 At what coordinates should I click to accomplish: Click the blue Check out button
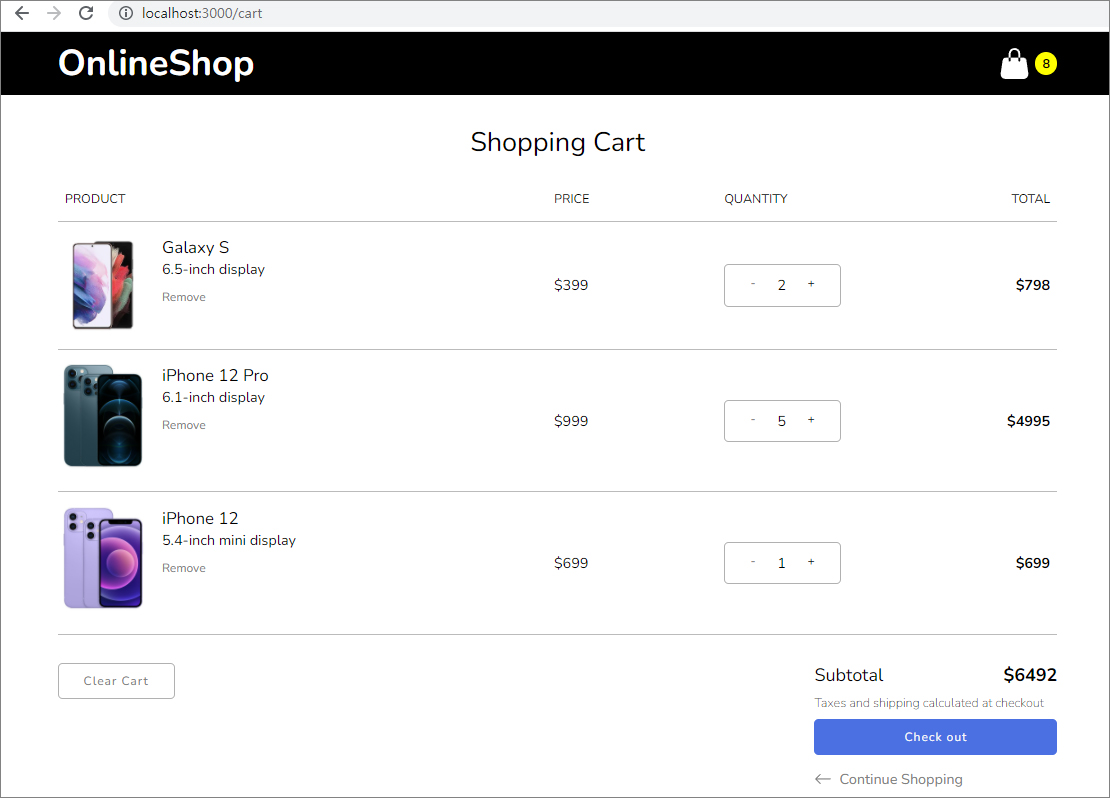(935, 736)
